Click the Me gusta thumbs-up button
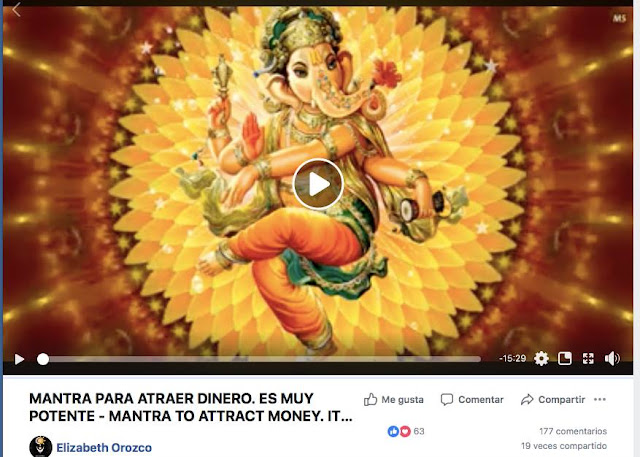The image size is (640, 457). 393,399
